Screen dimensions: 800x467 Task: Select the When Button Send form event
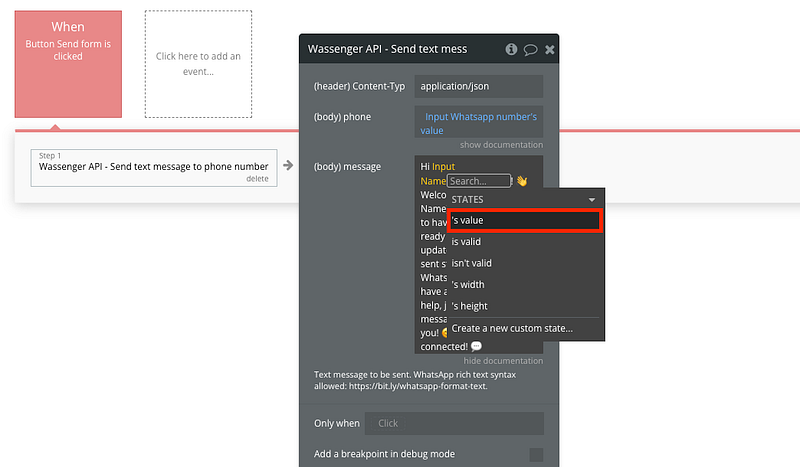(x=68, y=64)
